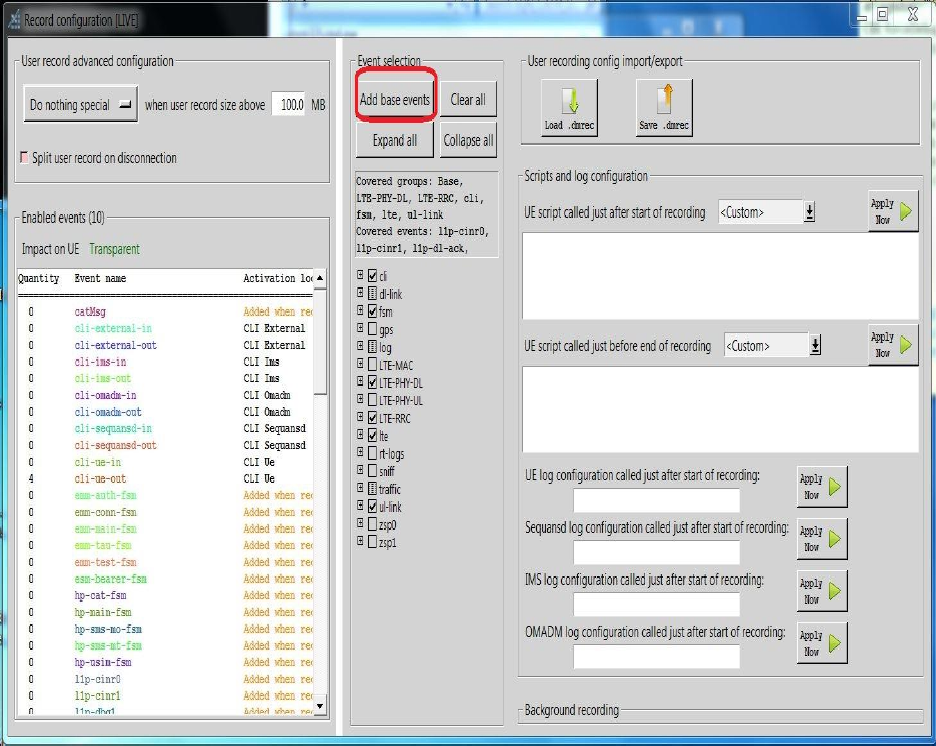Toggle Split user record on disconnection
The height and width of the screenshot is (746, 936).
(24, 158)
